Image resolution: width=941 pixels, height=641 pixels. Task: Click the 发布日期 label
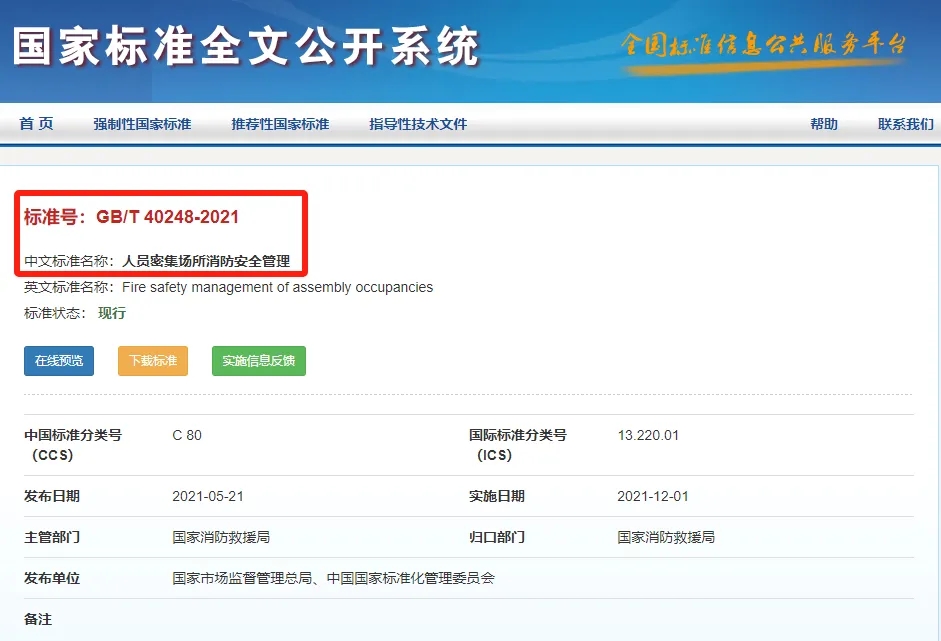[52, 496]
